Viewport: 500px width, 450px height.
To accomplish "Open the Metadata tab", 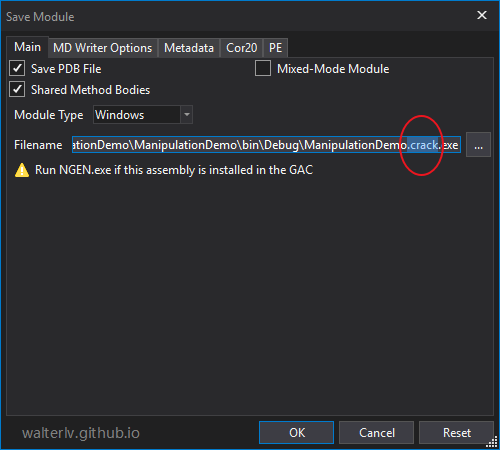I will (x=189, y=48).
